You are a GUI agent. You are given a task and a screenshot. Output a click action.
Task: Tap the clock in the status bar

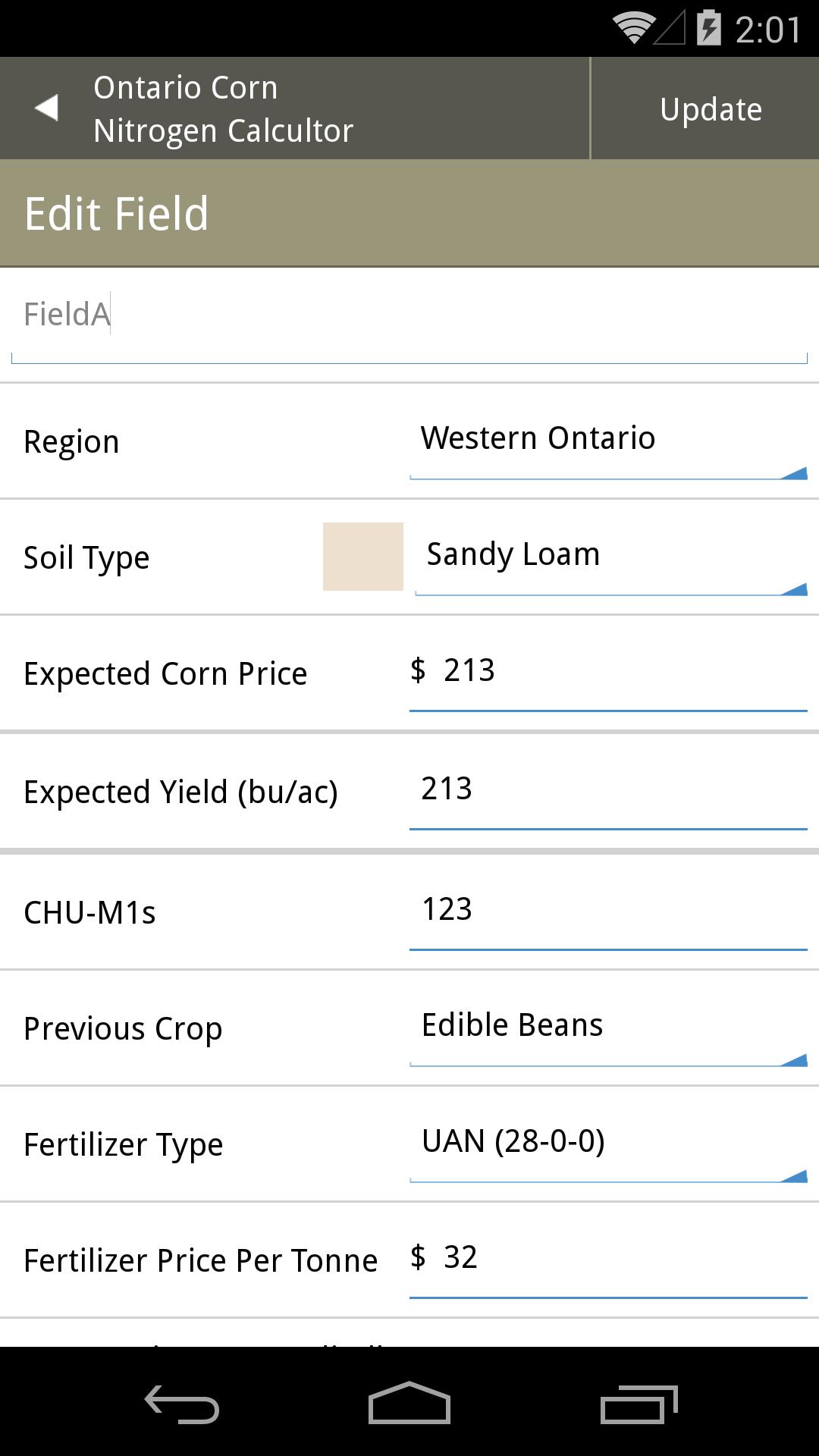(x=767, y=30)
